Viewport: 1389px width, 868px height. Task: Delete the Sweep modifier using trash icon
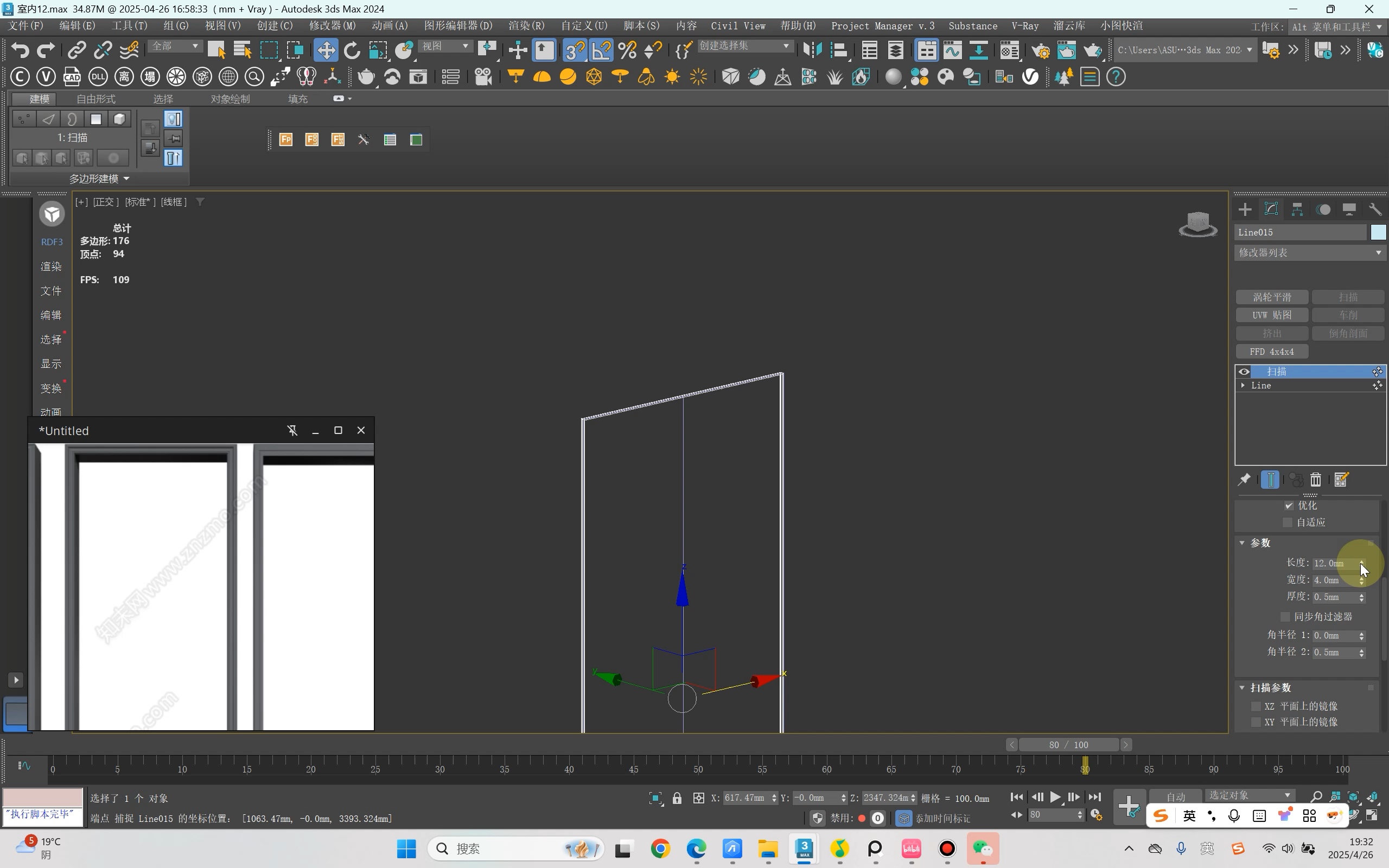point(1316,480)
